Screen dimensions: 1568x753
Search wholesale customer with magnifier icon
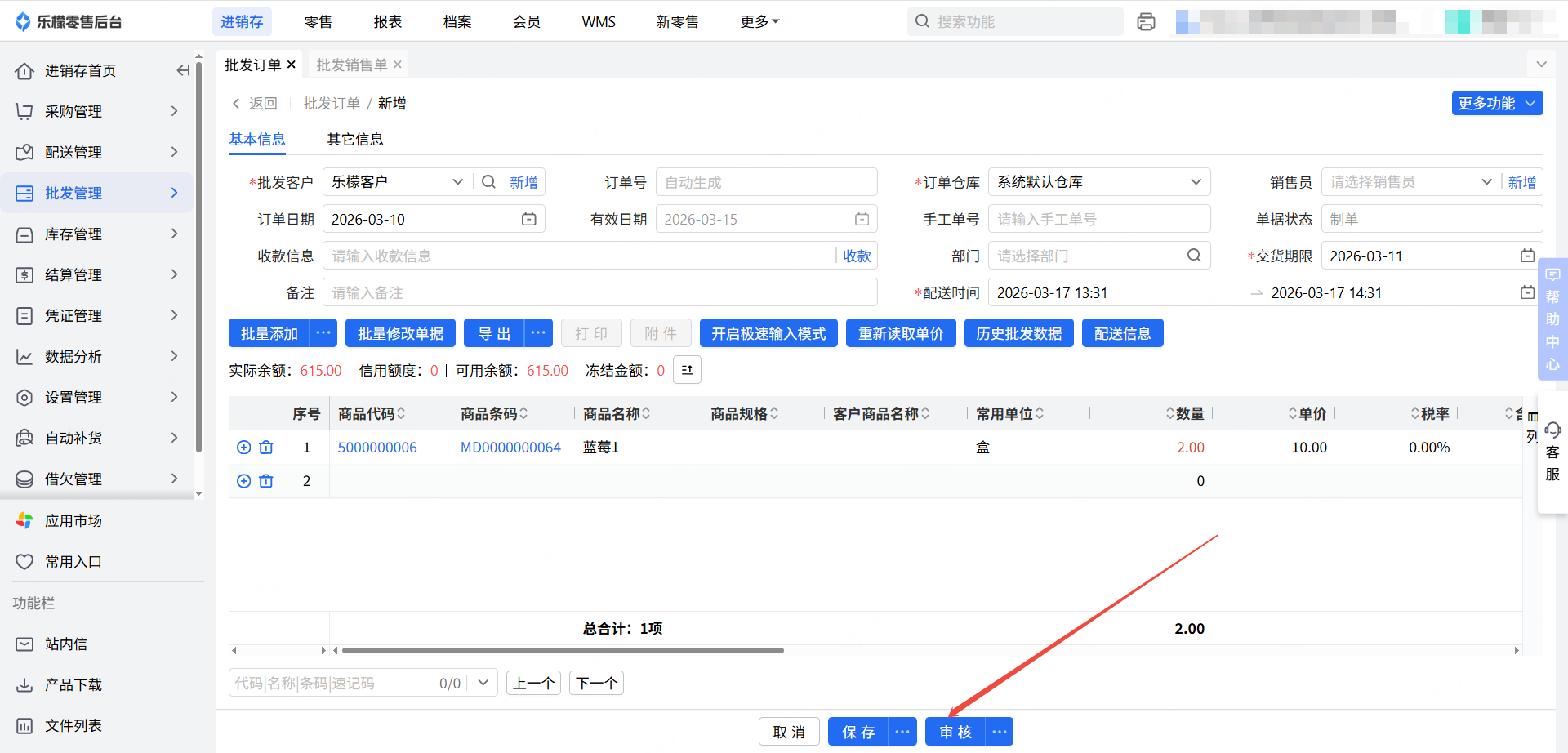click(x=488, y=182)
